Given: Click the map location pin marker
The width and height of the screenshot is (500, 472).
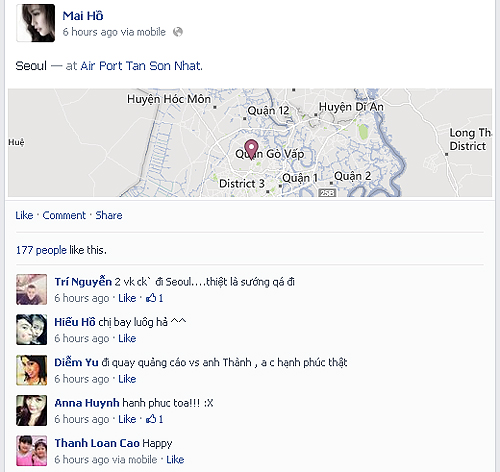Looking at the screenshot, I should (x=251, y=150).
